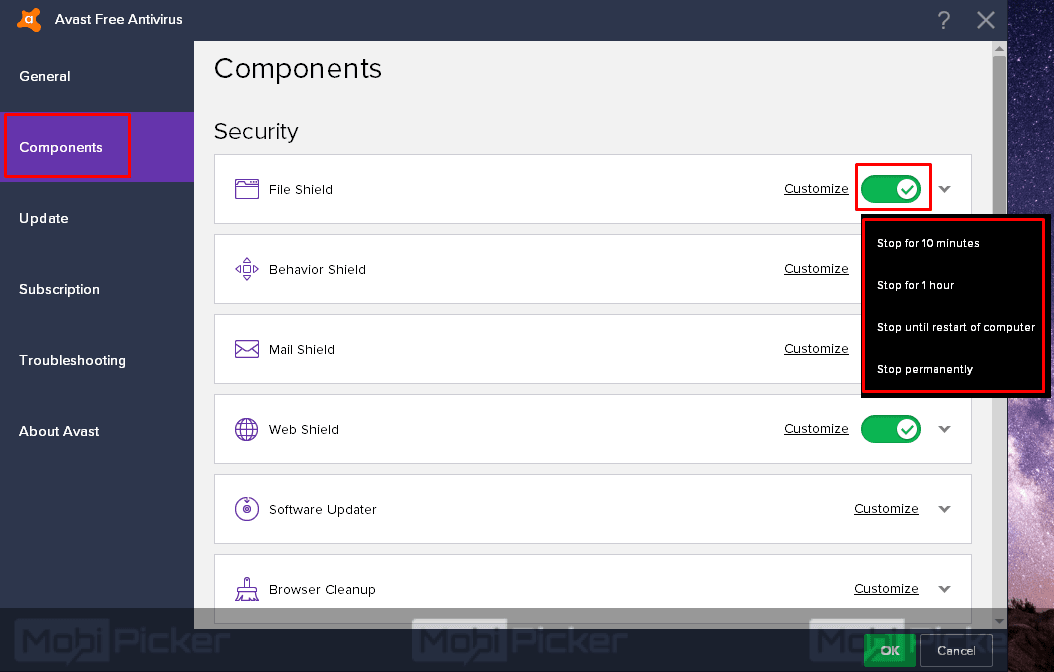1054x672 pixels.
Task: Click the Behavior Shield arrows icon
Action: 247,269
